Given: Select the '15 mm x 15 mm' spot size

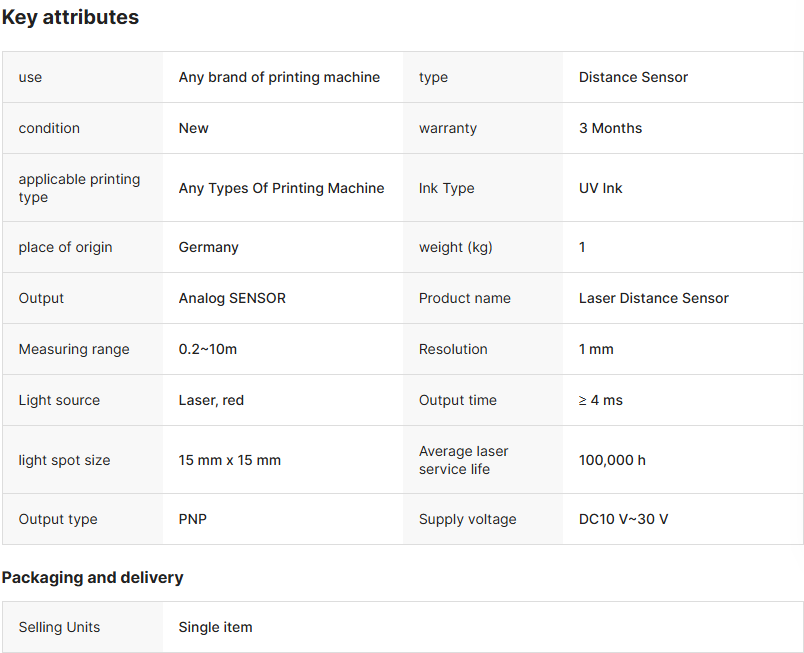Looking at the screenshot, I should [x=229, y=460].
